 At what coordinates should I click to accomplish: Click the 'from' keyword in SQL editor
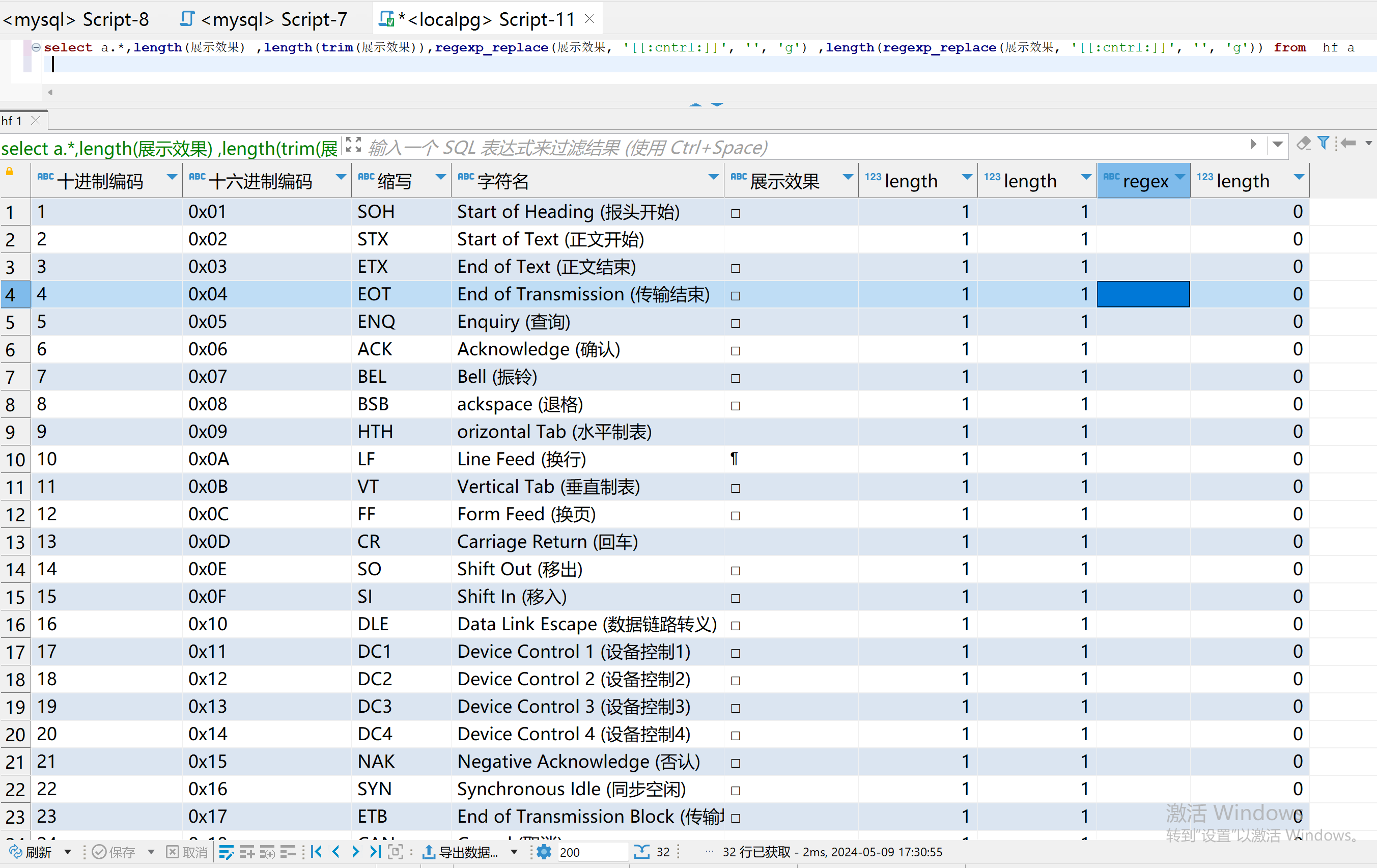[x=1289, y=47]
